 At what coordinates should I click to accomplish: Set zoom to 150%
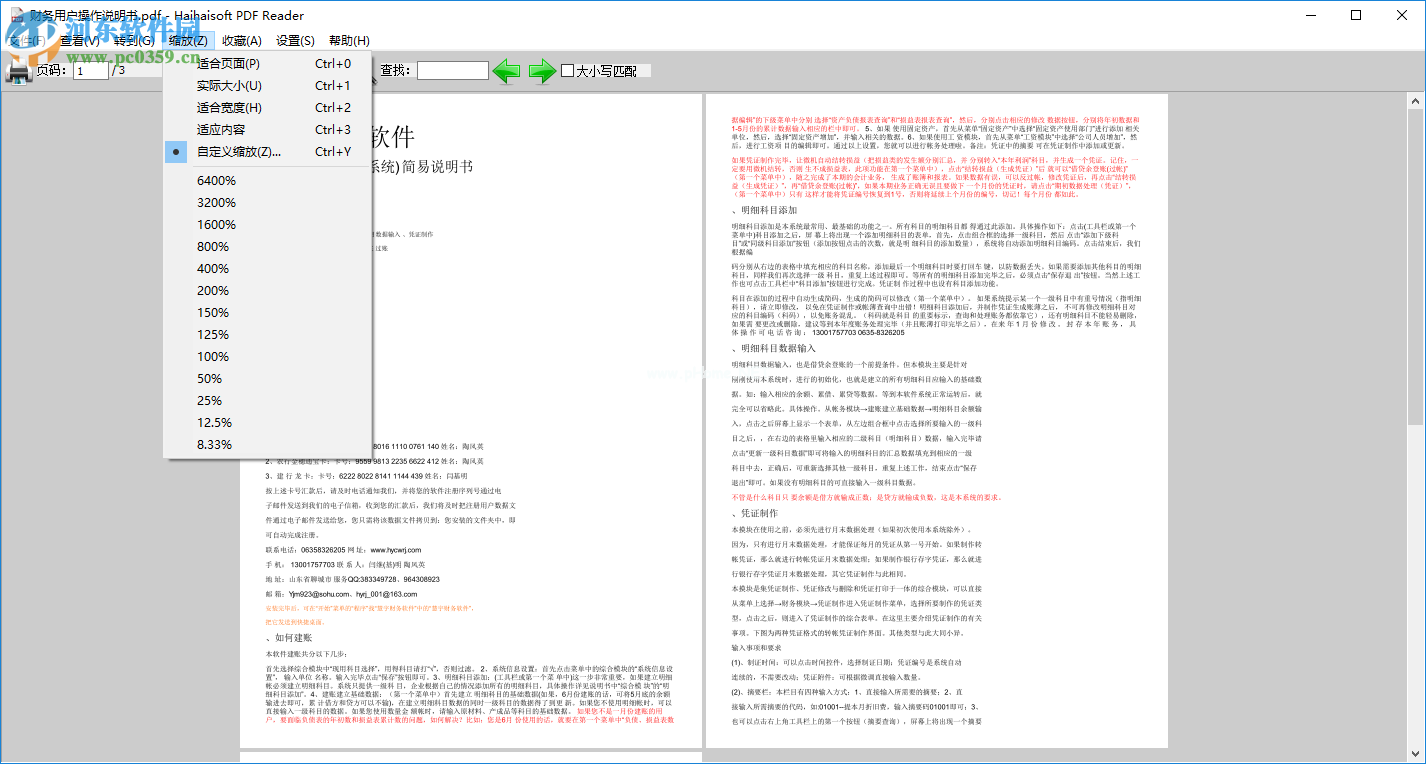267,313
